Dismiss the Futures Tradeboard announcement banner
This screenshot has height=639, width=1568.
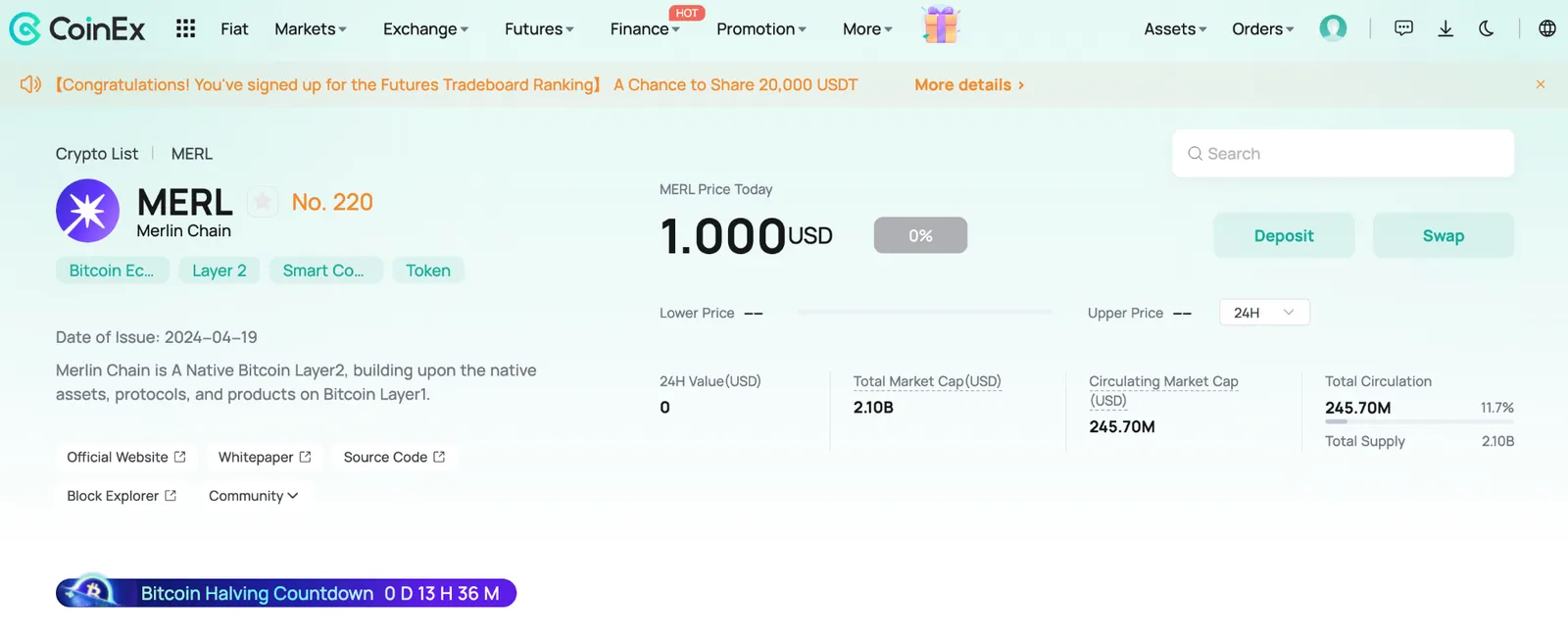click(x=1541, y=84)
